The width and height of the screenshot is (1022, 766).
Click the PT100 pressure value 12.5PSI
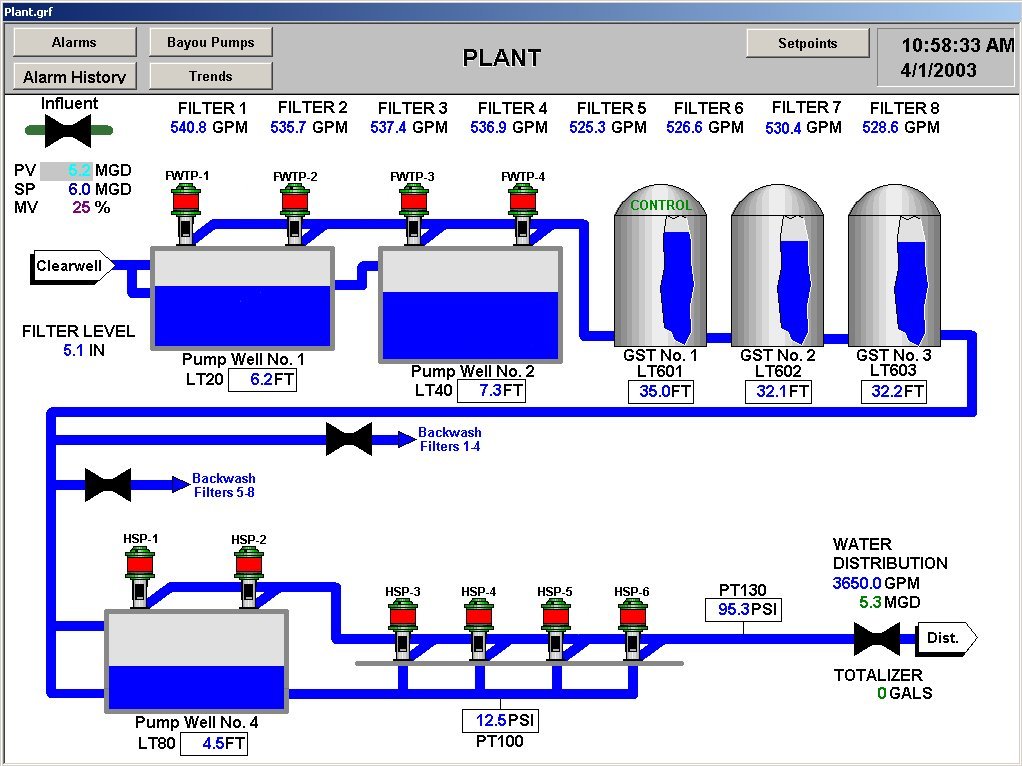click(501, 720)
